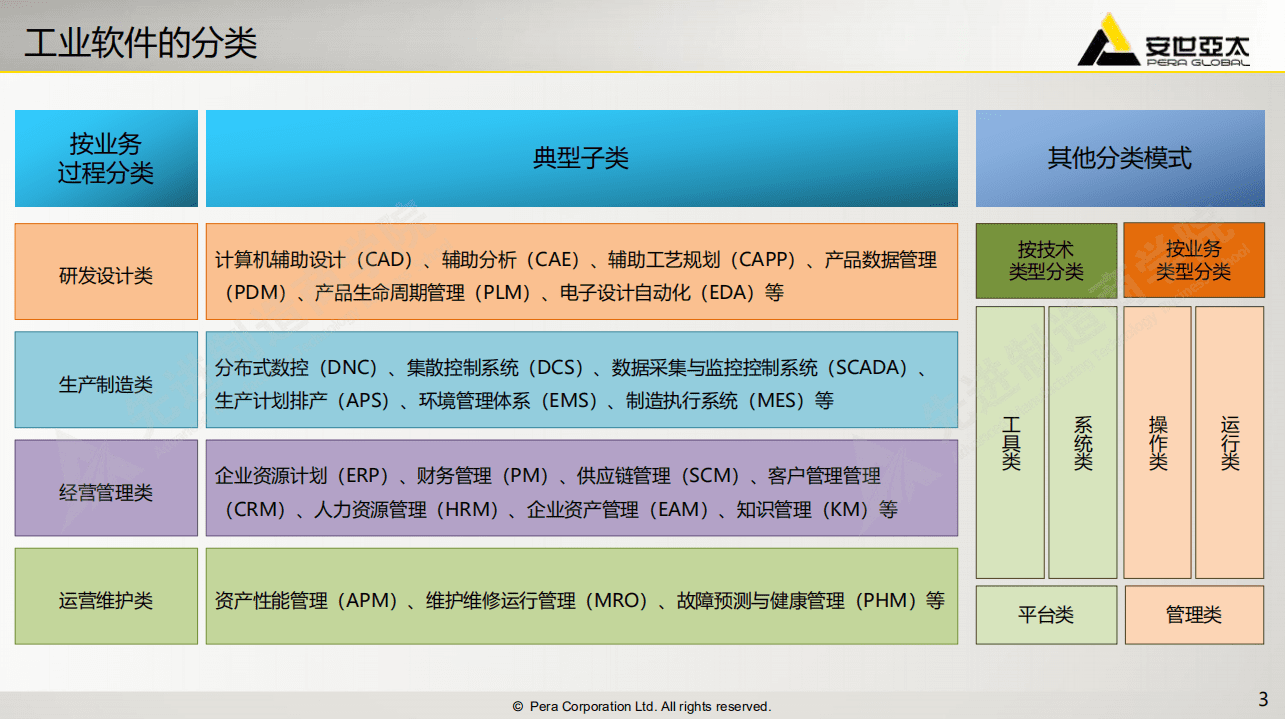This screenshot has width=1285, height=719.
Task: Click the 管理类 box
Action: [x=1195, y=615]
